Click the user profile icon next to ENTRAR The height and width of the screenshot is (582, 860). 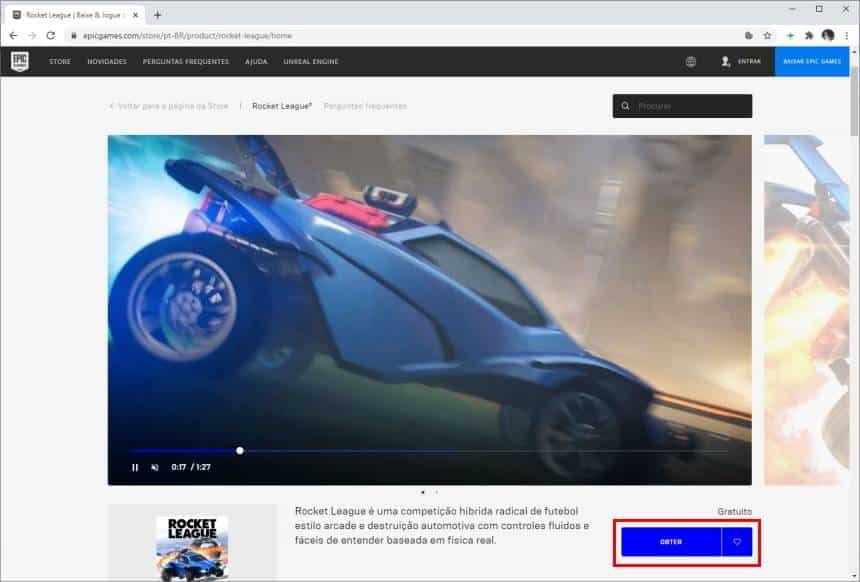click(x=726, y=61)
